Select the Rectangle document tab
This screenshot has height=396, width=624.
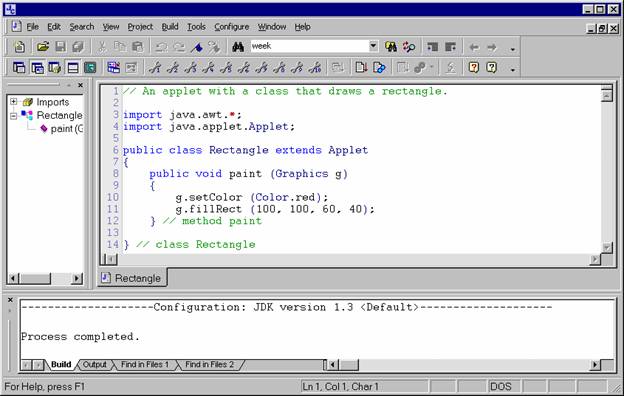tap(133, 278)
